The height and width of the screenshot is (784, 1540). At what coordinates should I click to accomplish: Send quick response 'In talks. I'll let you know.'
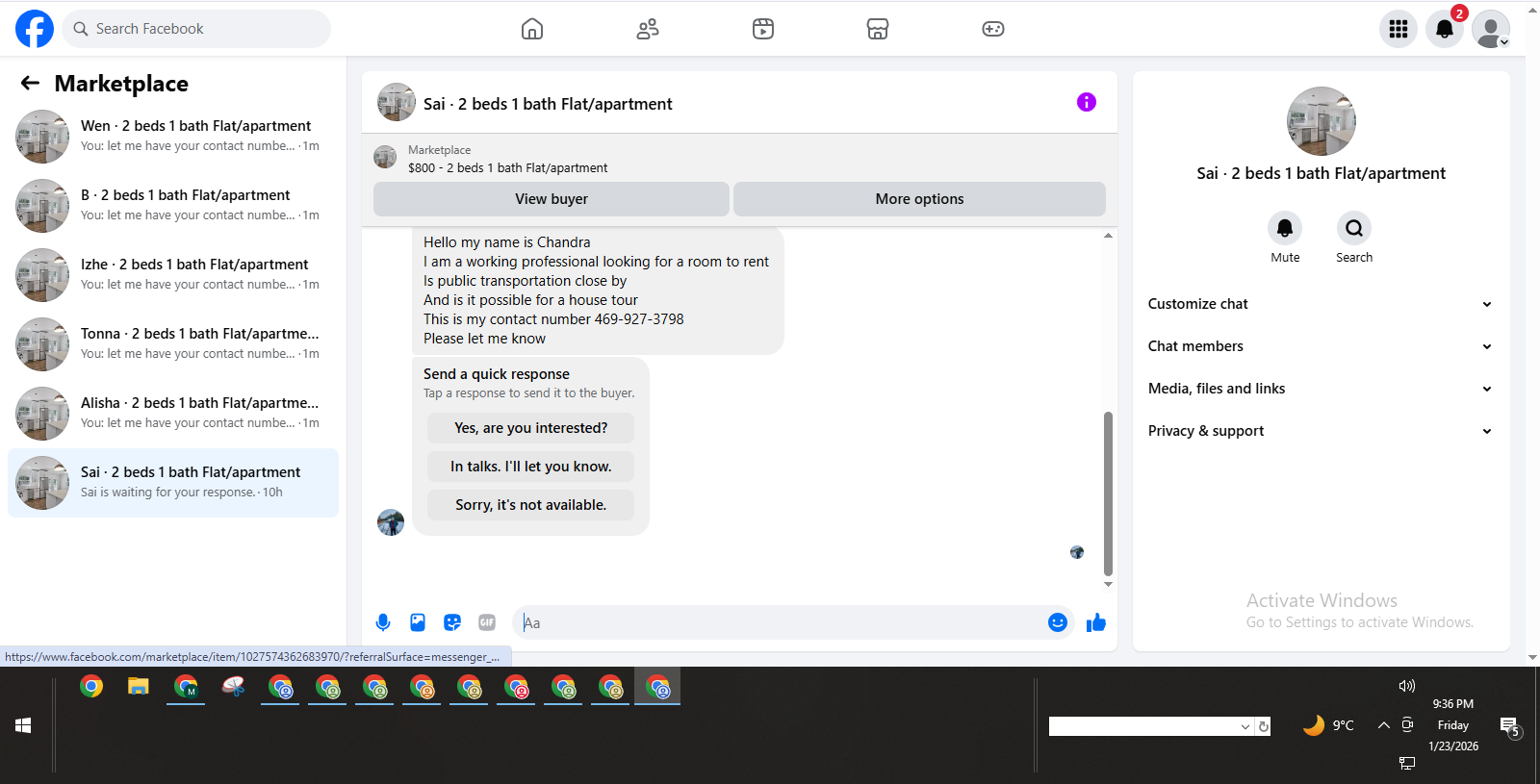click(x=531, y=467)
